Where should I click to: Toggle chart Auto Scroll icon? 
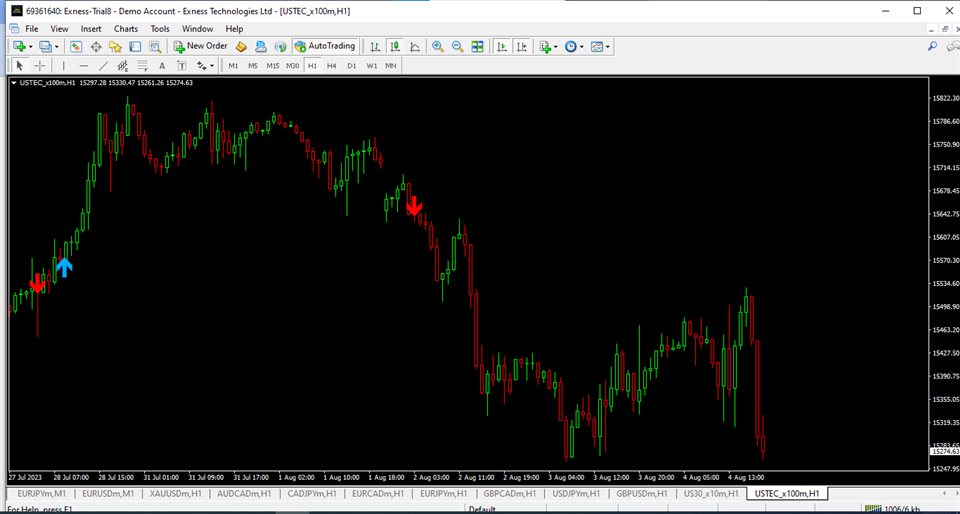click(501, 47)
